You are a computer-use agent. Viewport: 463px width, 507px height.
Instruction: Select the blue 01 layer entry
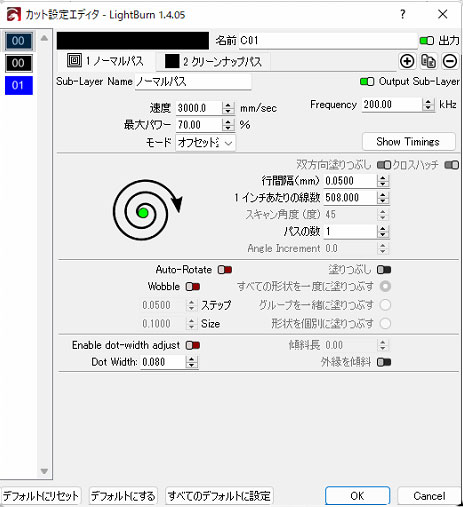click(19, 85)
